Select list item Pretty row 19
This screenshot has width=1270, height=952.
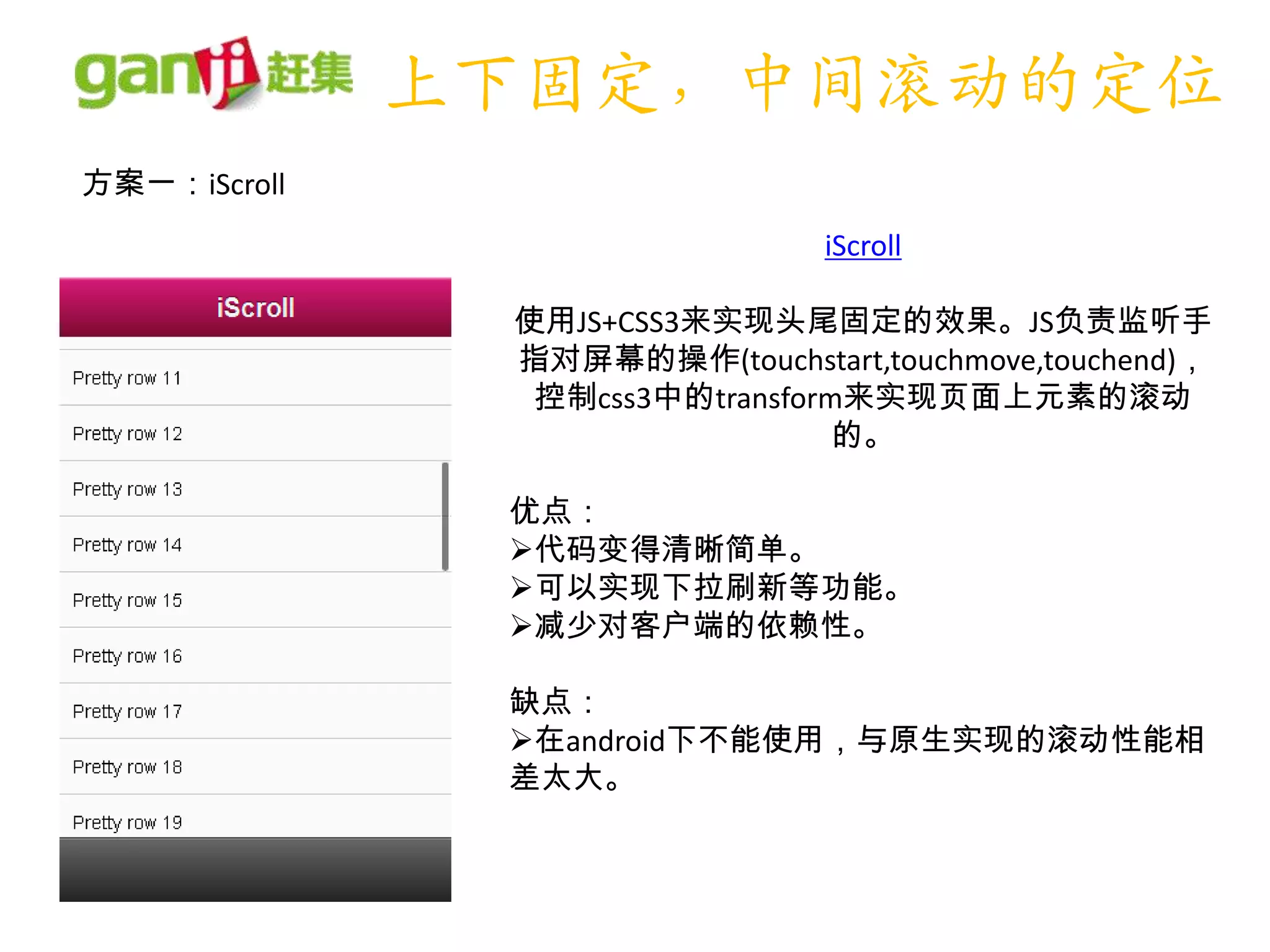(255, 816)
